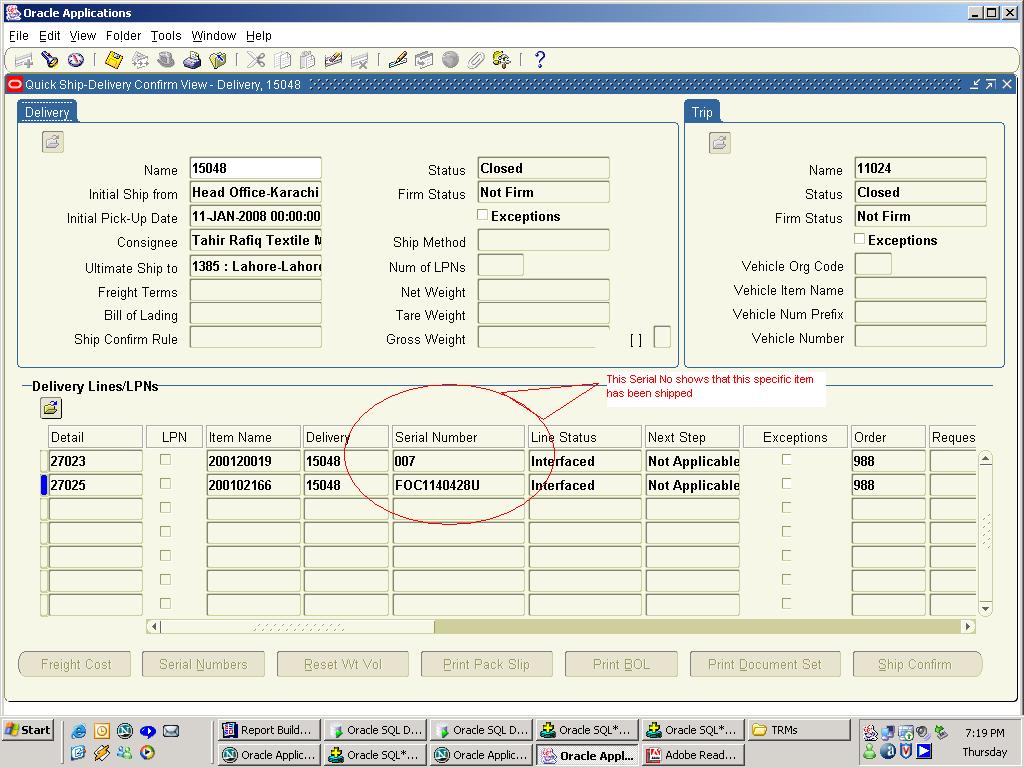Click the Close Form toolbar icon
Viewport: 1024px width, 768px height.
pos(218,60)
